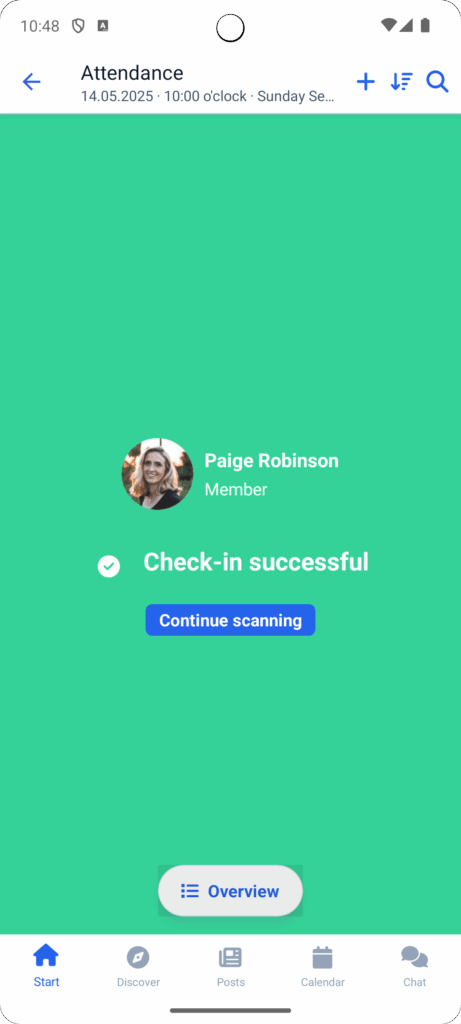Tap Paige Robinson's profile photo
Screen dimensions: 461x1024
click(157, 474)
